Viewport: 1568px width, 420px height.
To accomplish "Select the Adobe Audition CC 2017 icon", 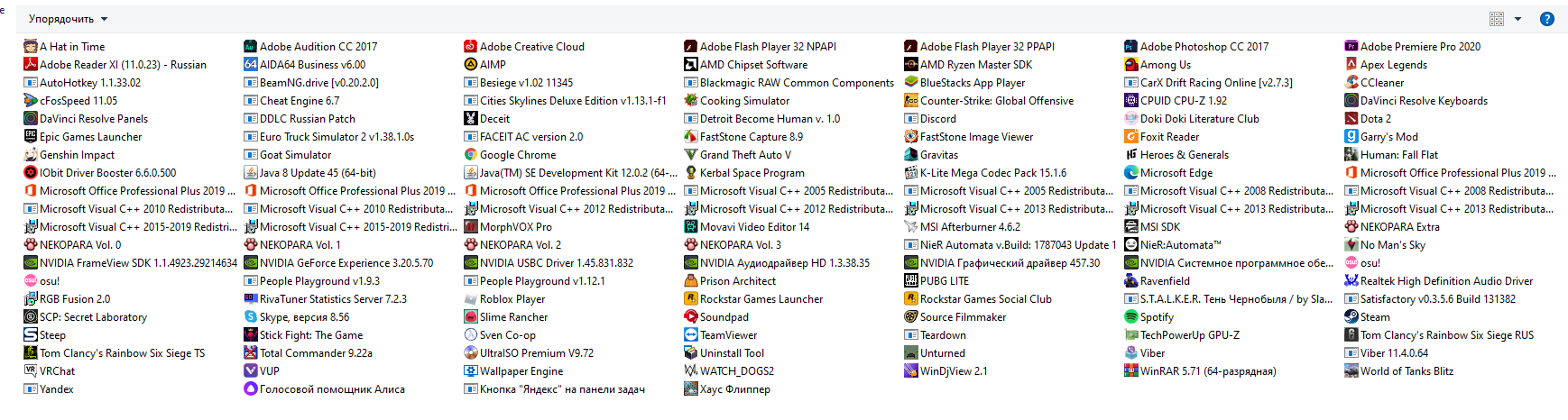I will pos(251,46).
